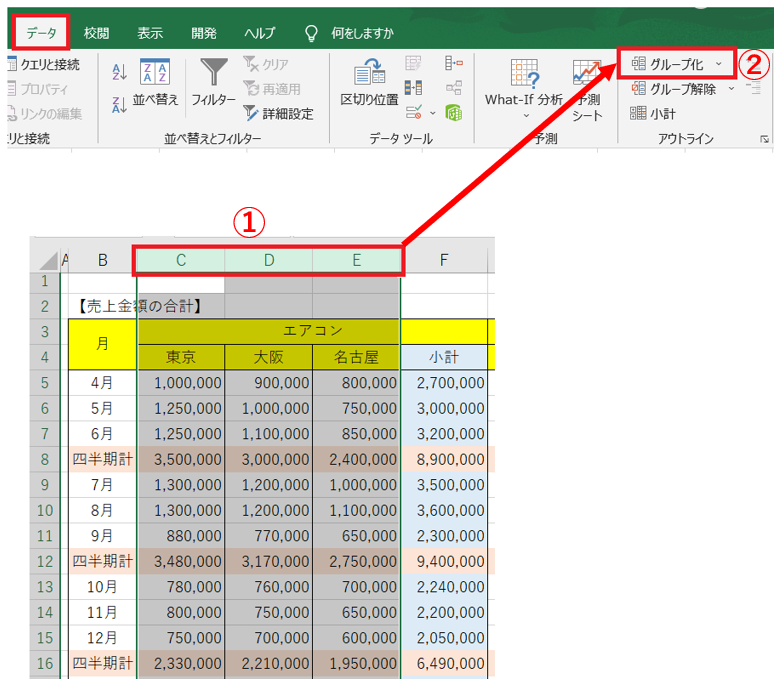The height and width of the screenshot is (683, 778).
Task: Select row 8 header
Action: pos(45,459)
